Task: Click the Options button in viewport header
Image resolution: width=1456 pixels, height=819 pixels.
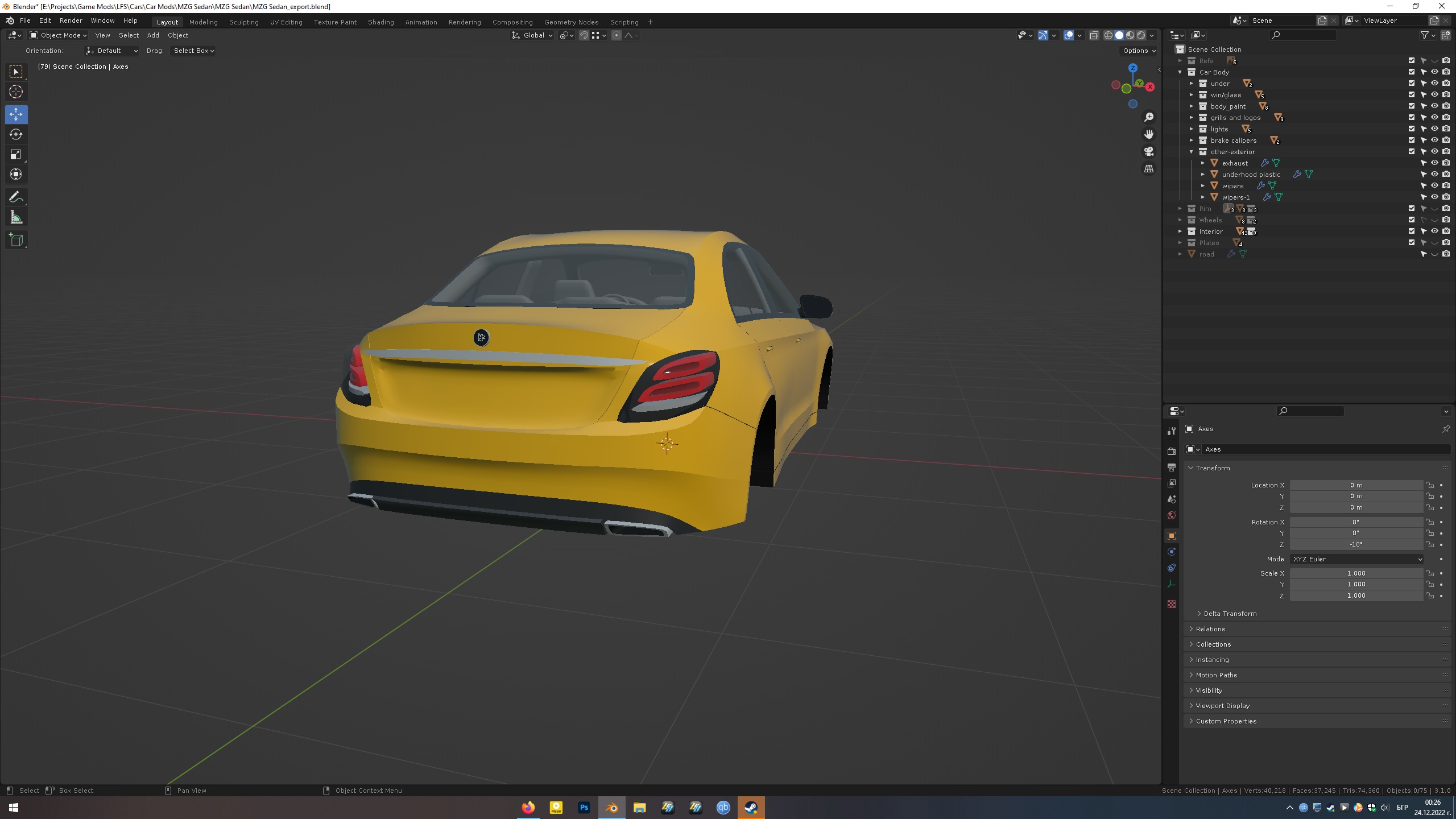Action: (x=1139, y=51)
